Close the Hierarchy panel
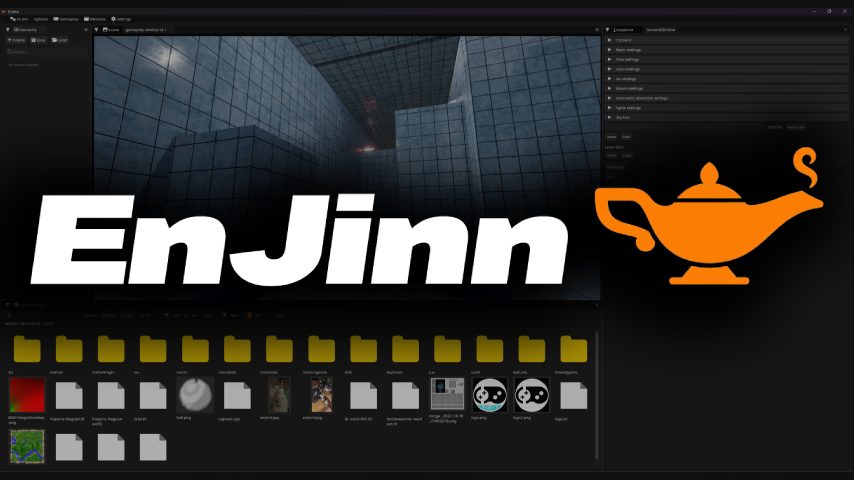Viewport: 854px width, 480px height. click(x=86, y=30)
